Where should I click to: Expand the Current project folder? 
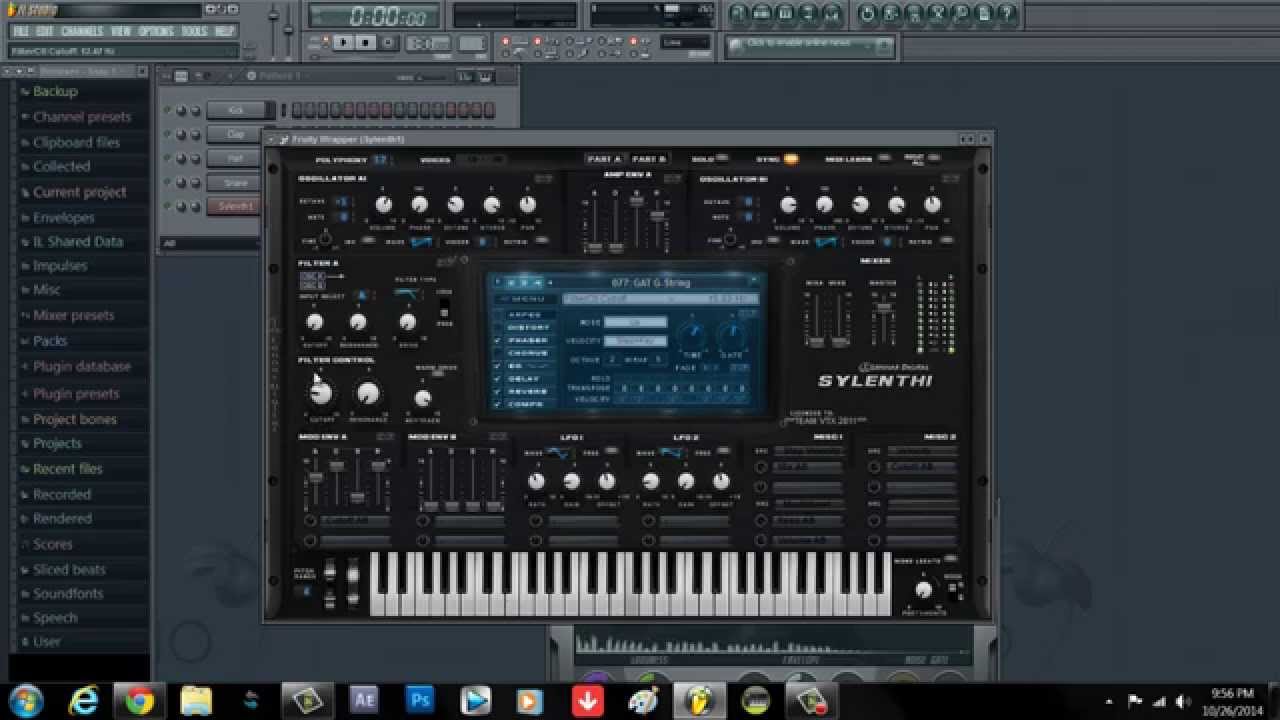[x=79, y=192]
